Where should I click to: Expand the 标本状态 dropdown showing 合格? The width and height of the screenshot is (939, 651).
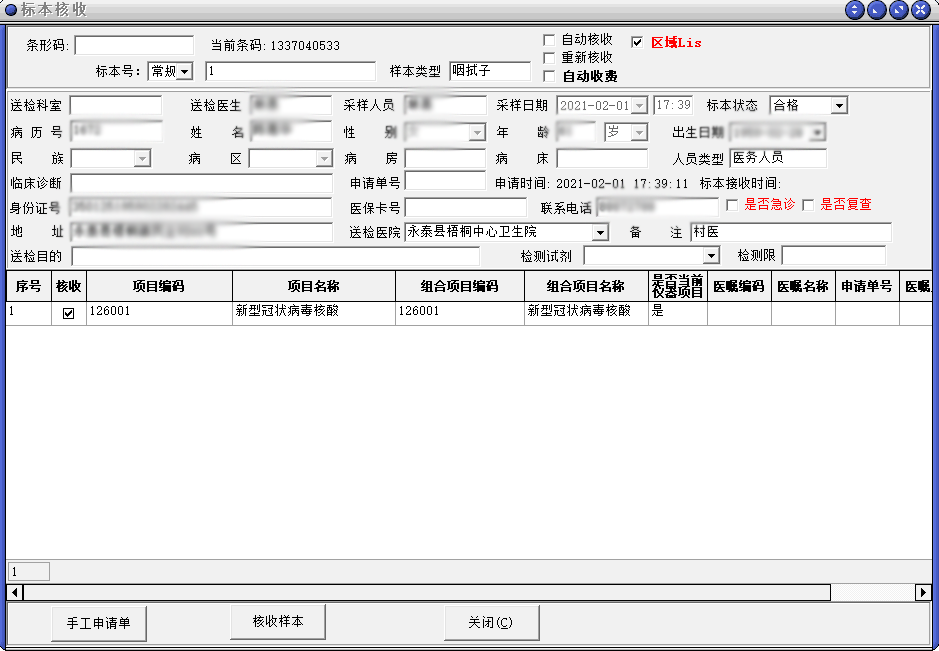point(839,106)
